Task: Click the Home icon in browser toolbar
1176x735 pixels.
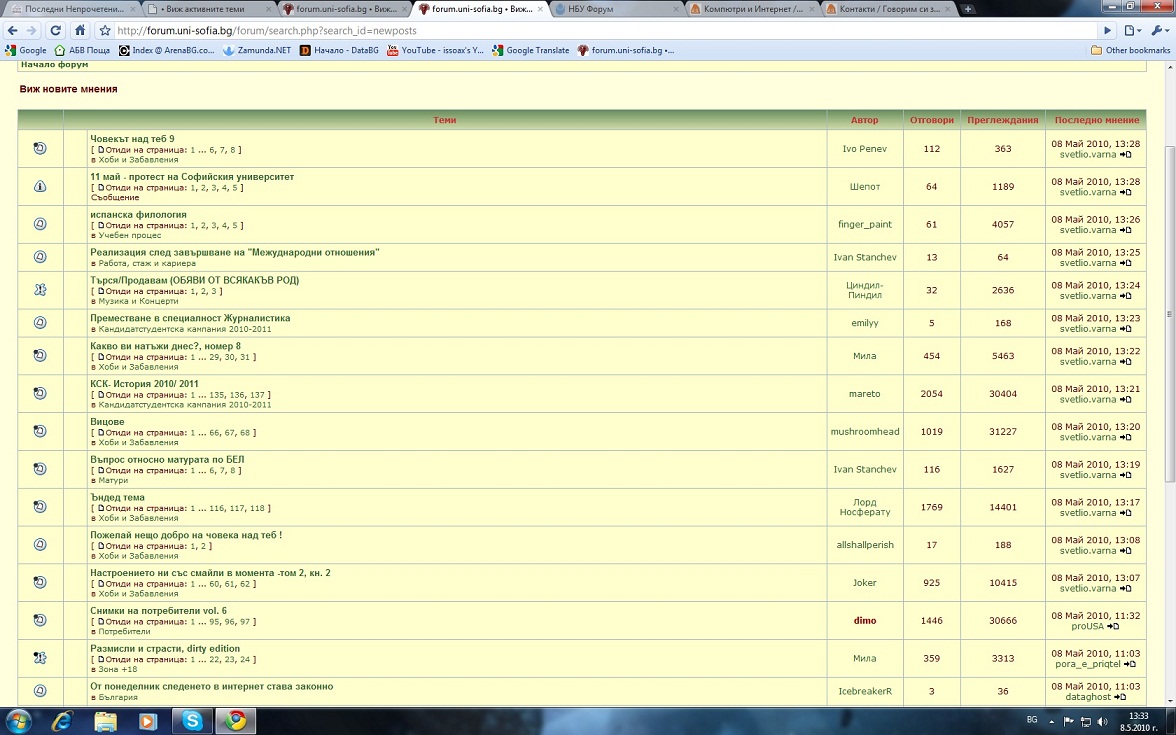Action: pyautogui.click(x=80, y=30)
